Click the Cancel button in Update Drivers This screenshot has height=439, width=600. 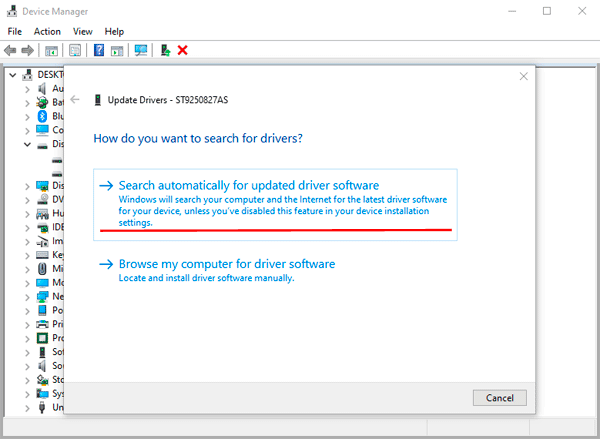[x=500, y=398]
